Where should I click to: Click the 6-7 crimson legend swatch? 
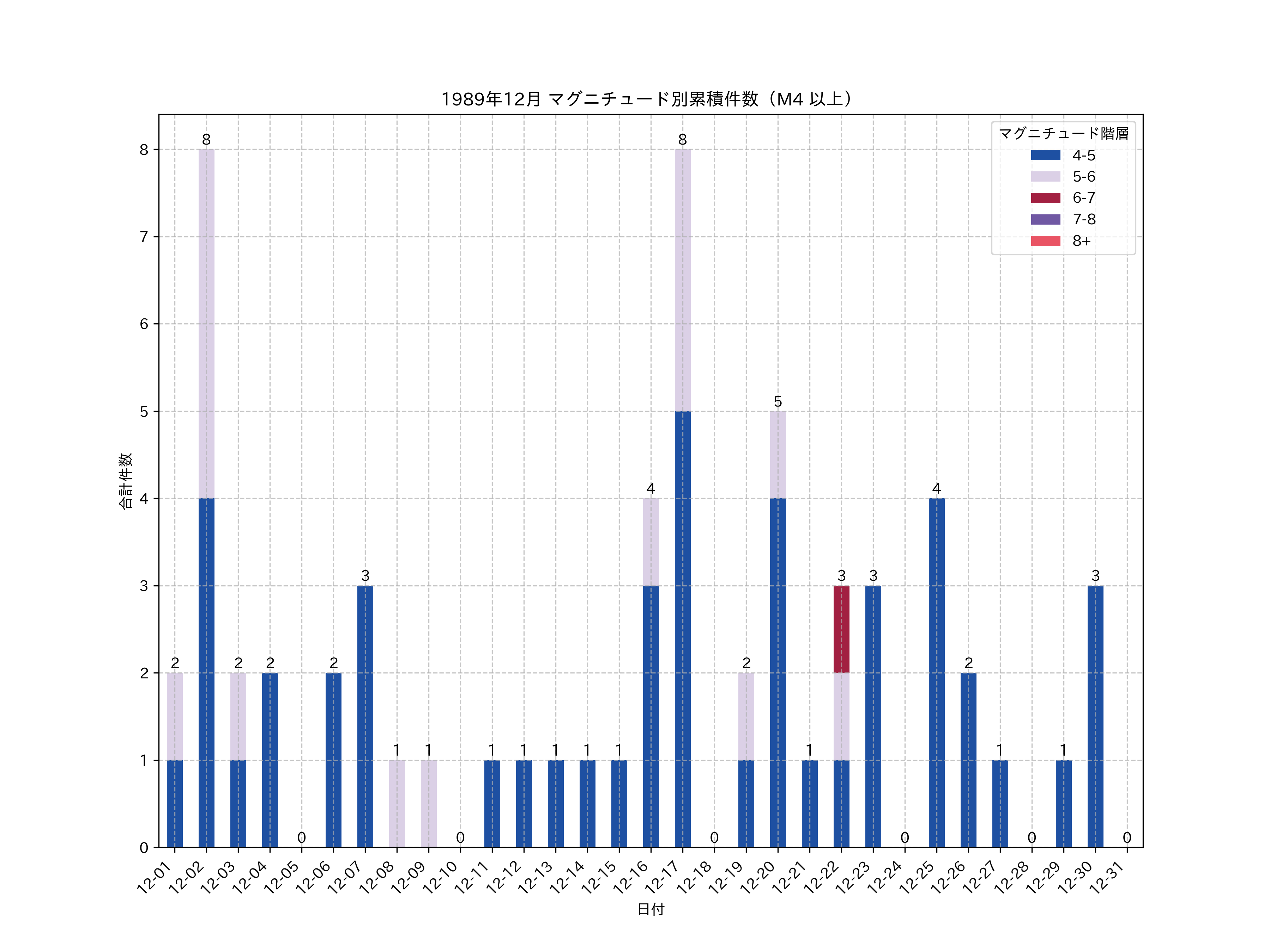click(x=1046, y=198)
